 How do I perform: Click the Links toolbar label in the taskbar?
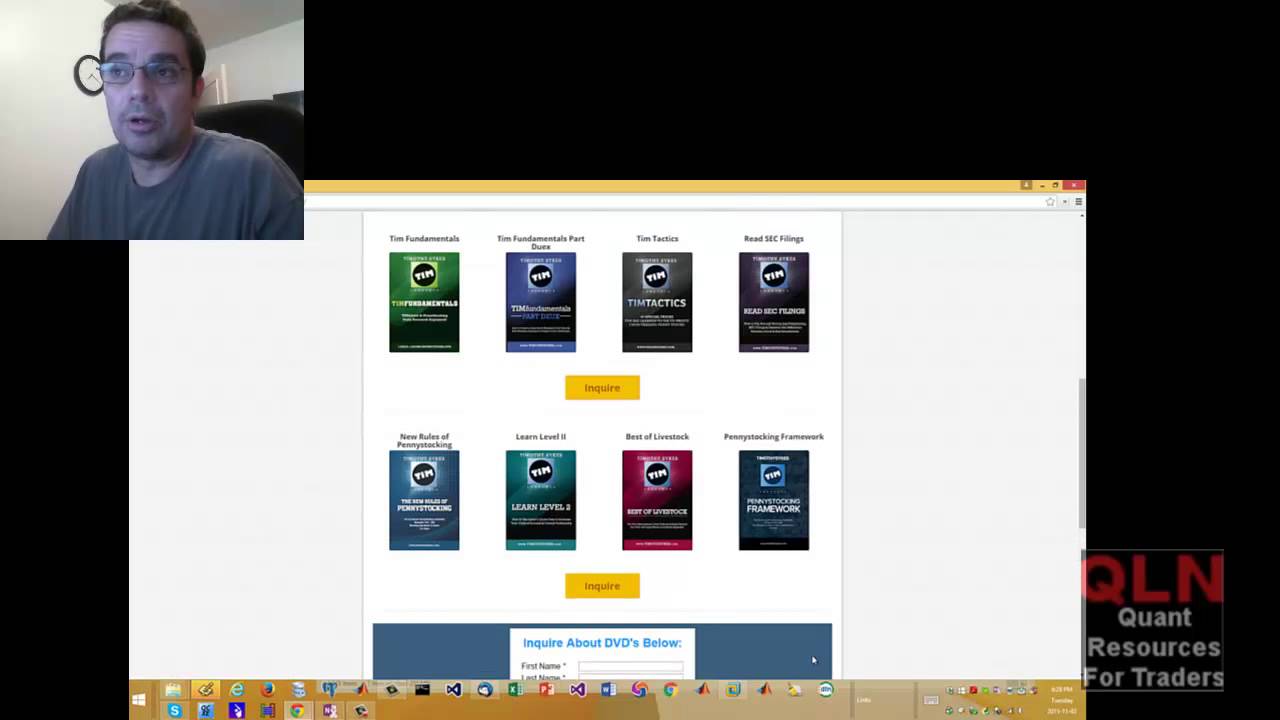pos(864,700)
